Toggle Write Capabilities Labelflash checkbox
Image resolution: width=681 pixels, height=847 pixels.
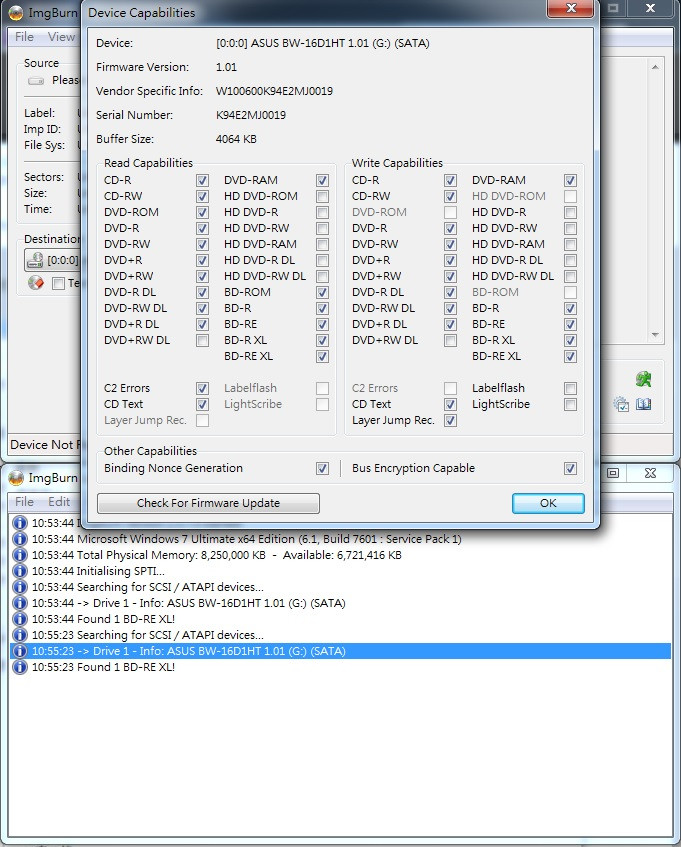coord(570,388)
